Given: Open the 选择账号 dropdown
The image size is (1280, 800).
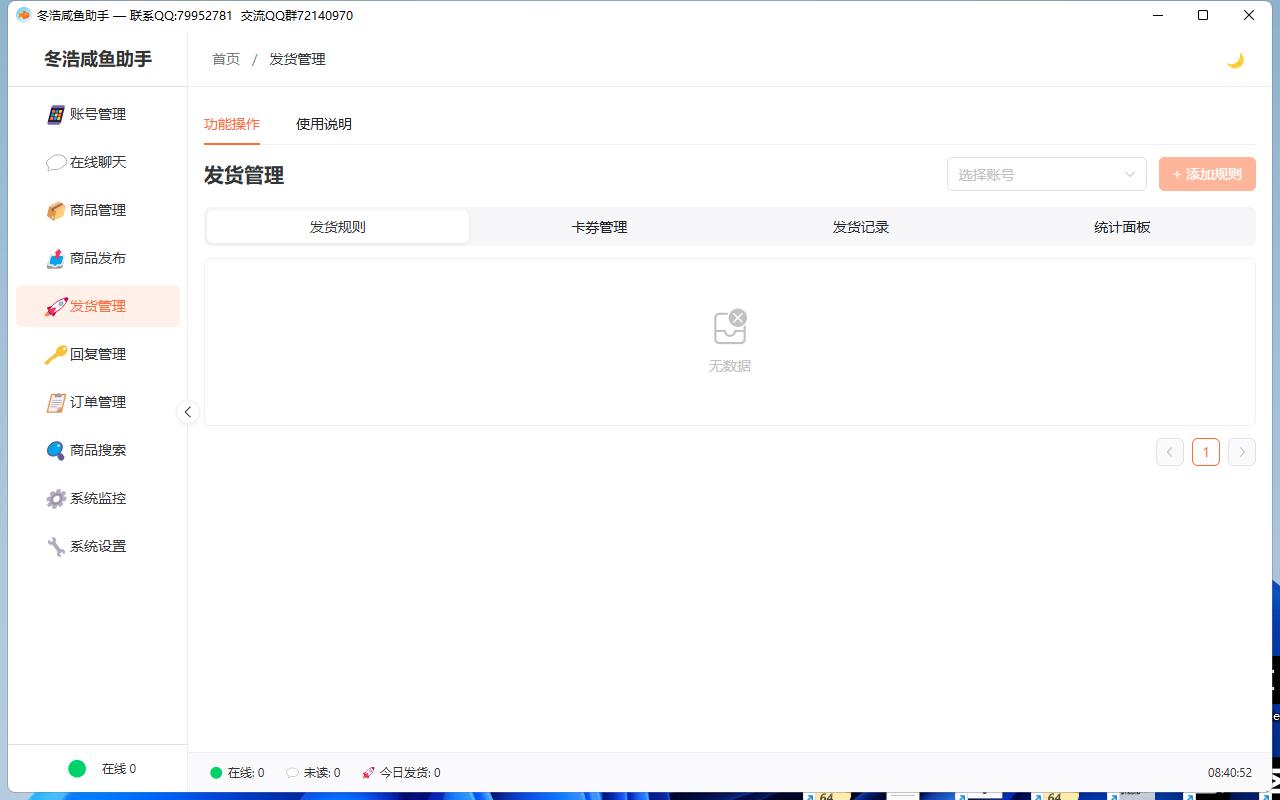Looking at the screenshot, I should (x=1046, y=174).
